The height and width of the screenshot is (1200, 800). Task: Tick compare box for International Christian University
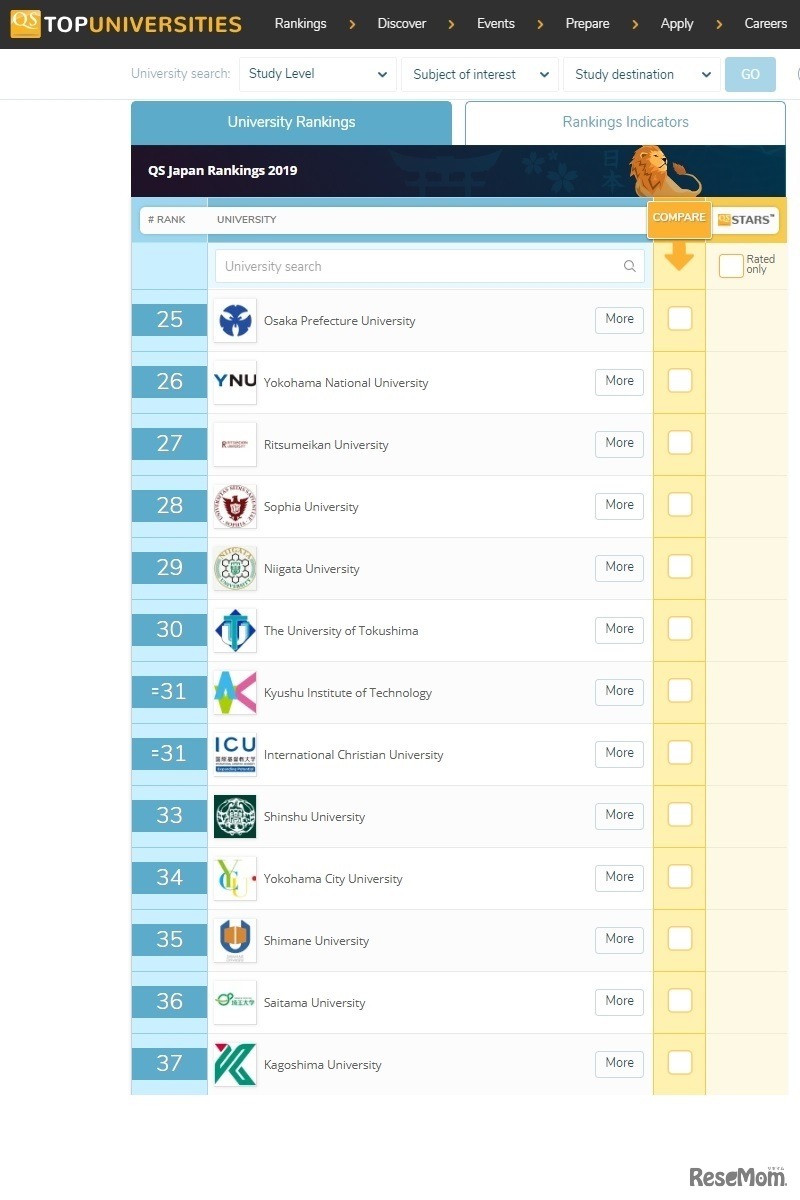tap(680, 753)
